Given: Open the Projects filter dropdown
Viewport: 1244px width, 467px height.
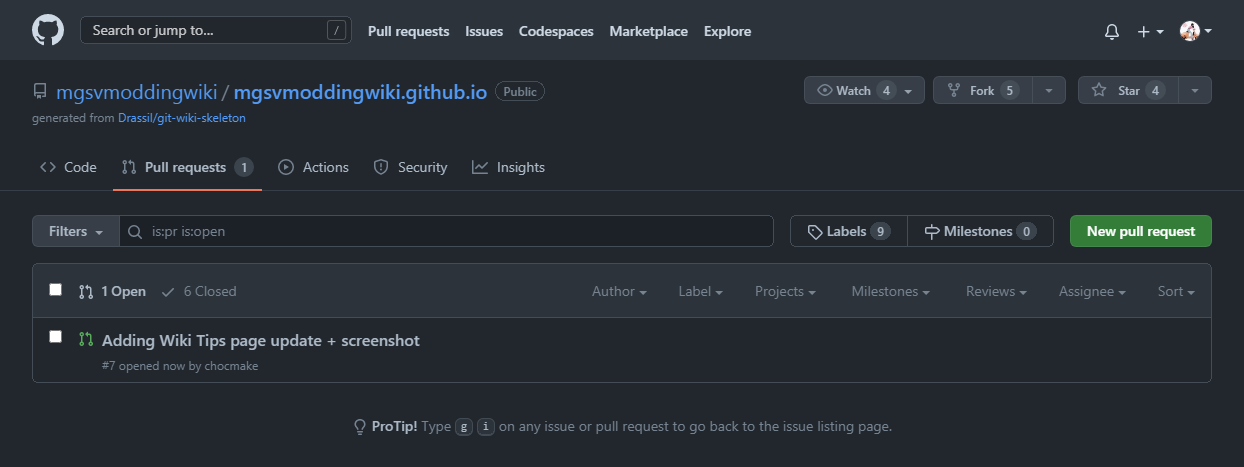Looking at the screenshot, I should [785, 291].
